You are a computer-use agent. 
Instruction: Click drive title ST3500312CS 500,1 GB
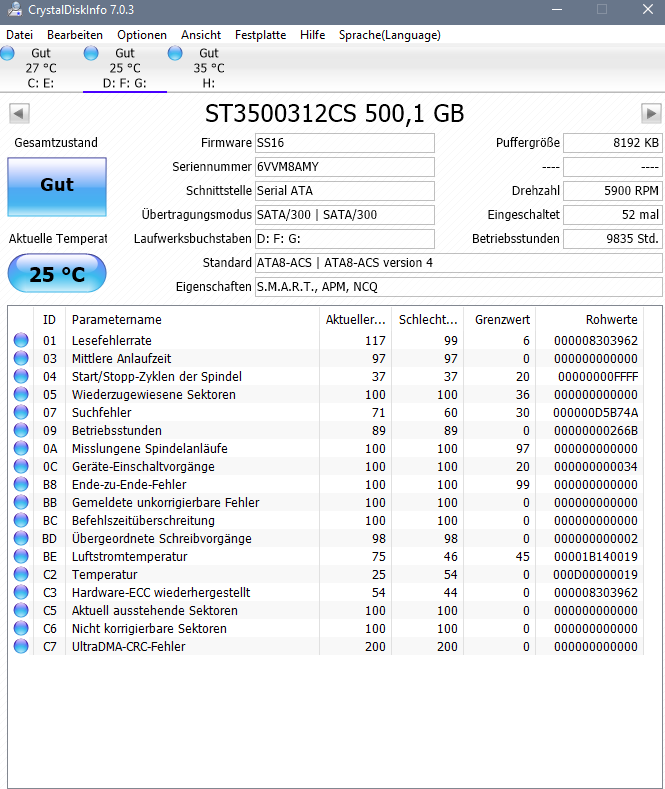coord(335,113)
